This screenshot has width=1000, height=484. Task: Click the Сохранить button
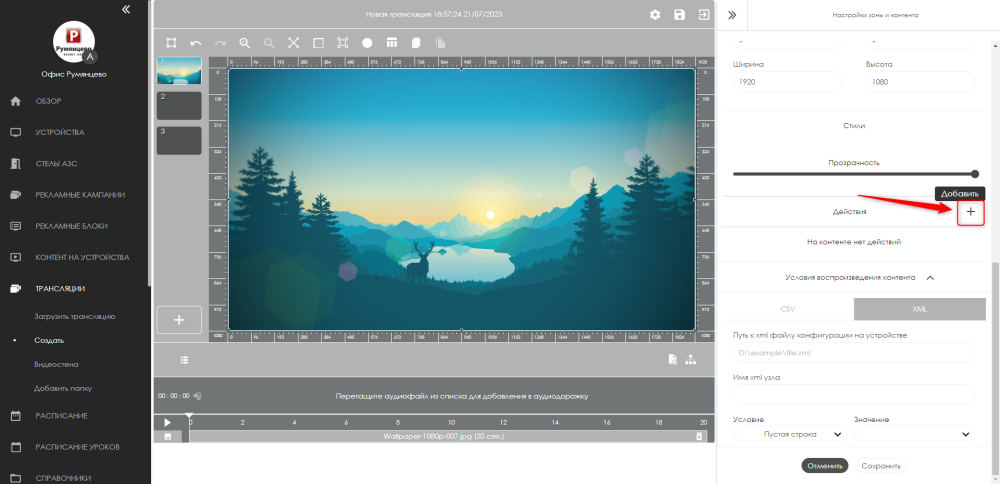pos(880,466)
